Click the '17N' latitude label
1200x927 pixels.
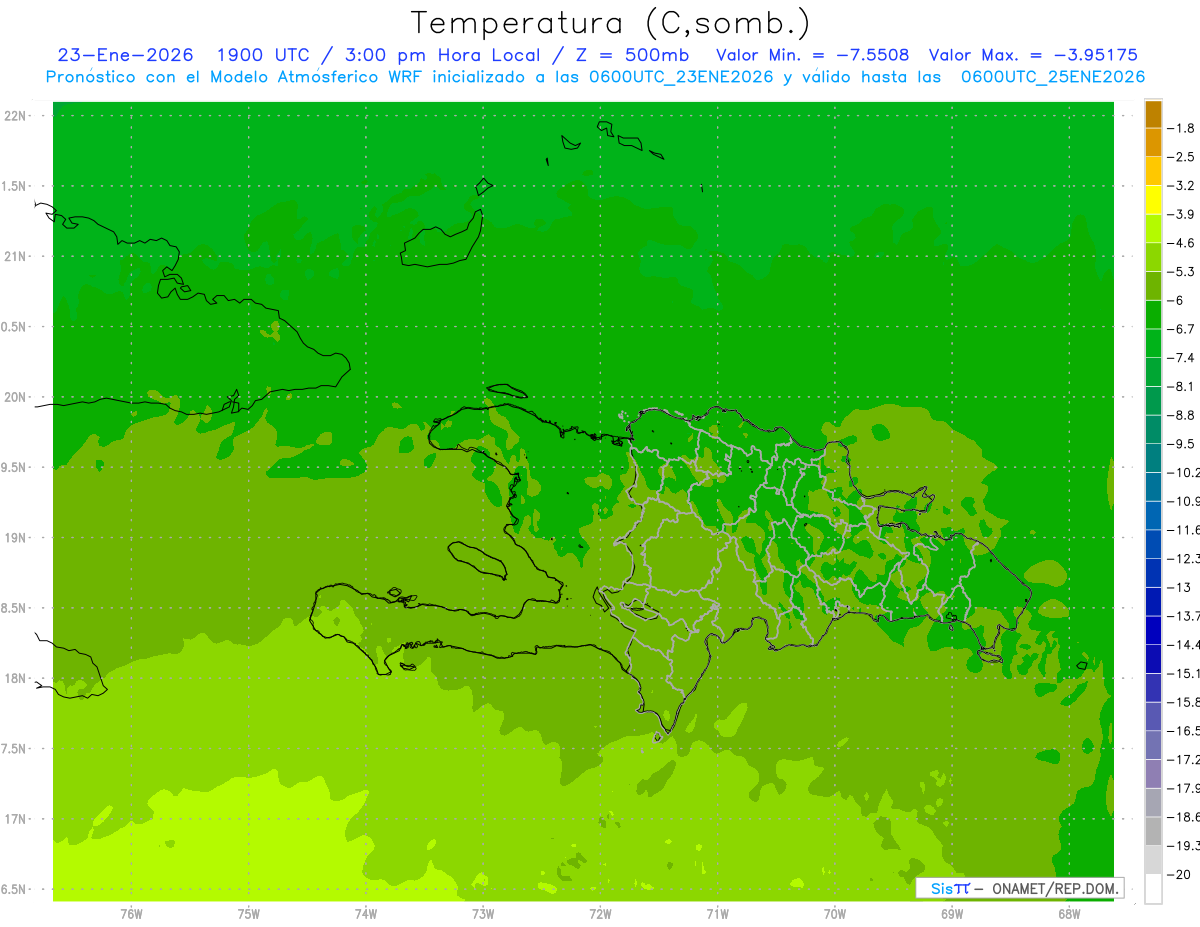16,819
